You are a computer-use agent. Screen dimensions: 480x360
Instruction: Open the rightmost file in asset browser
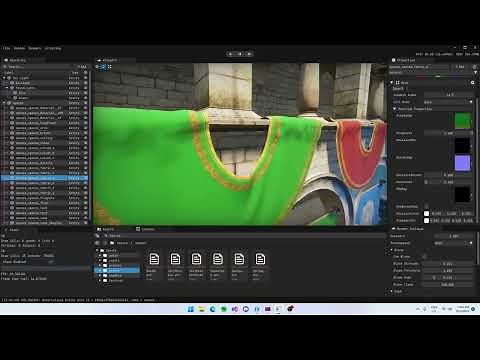click(260, 259)
